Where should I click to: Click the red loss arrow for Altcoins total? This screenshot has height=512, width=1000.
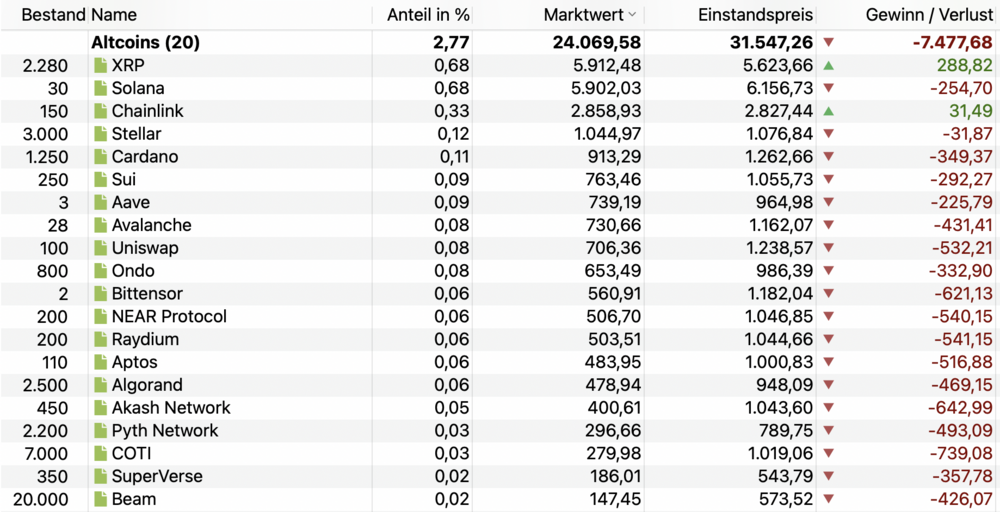(828, 42)
